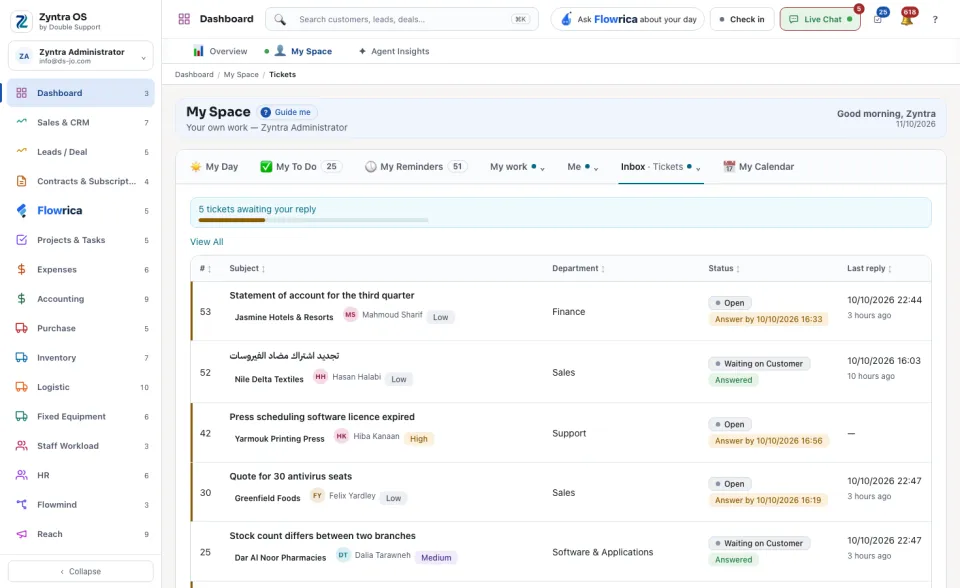
Task: Open Inventory sidebar icon
Action: coord(21,357)
